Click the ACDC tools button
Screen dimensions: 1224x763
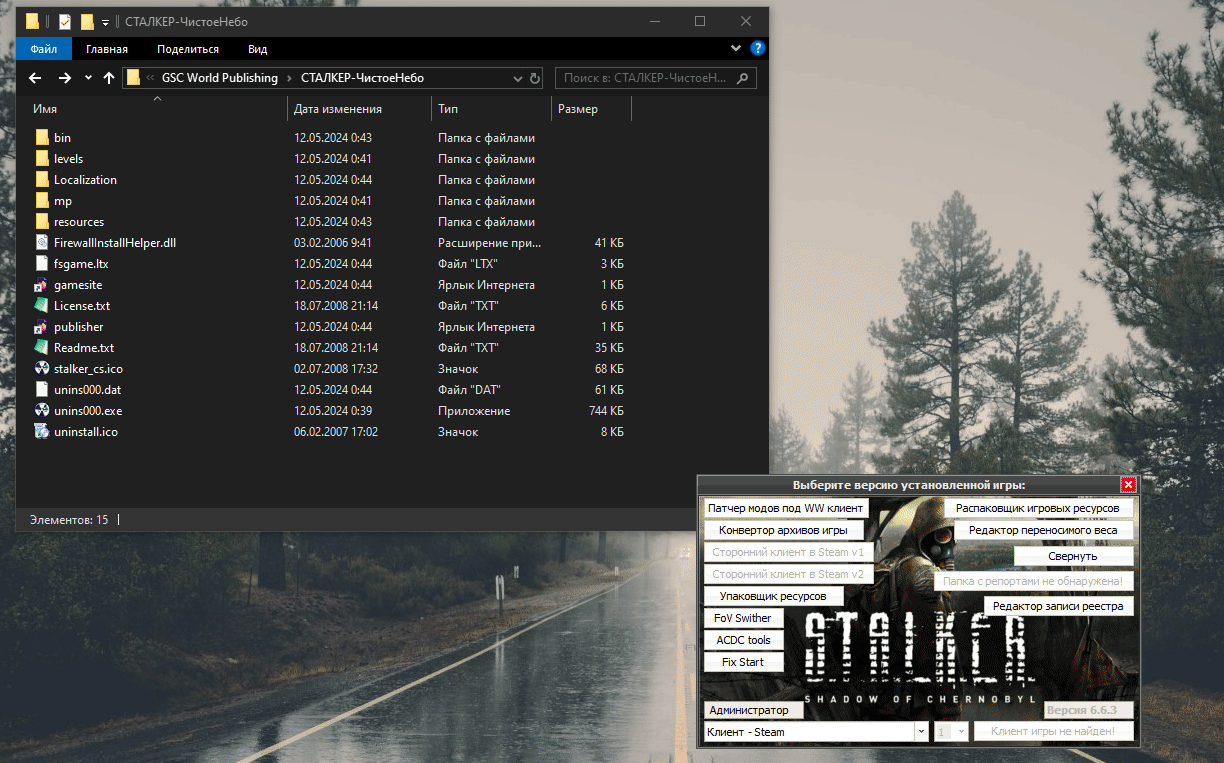[x=744, y=640]
